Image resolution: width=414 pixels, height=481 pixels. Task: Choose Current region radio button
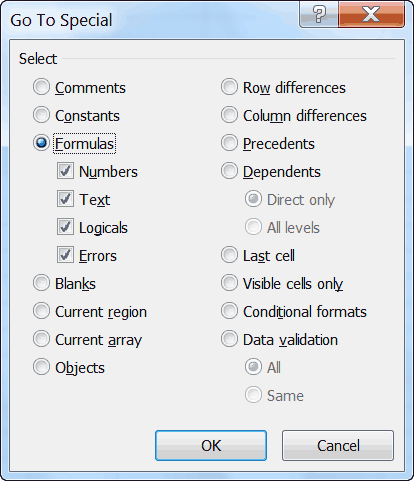click(41, 311)
